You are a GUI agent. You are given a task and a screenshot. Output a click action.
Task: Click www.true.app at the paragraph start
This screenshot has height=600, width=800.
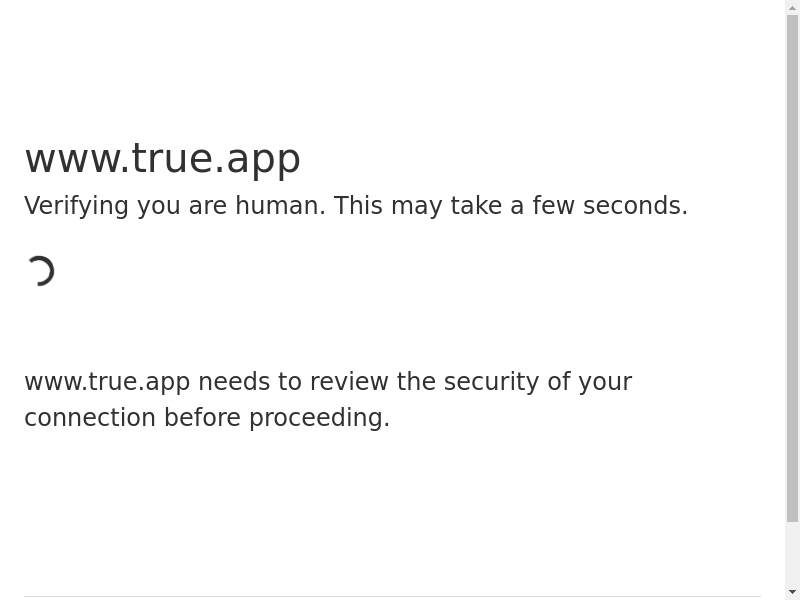pyautogui.click(x=107, y=382)
